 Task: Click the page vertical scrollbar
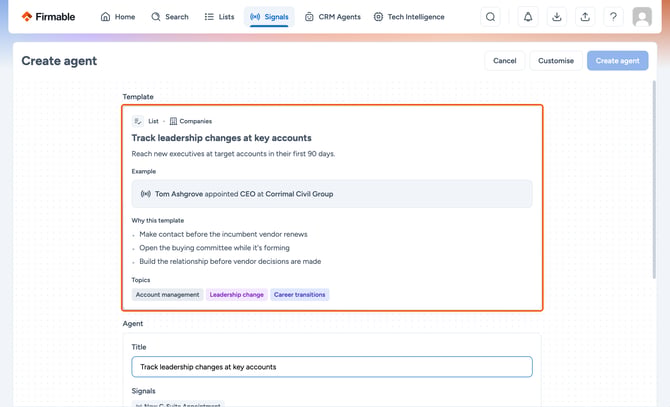[x=654, y=179]
